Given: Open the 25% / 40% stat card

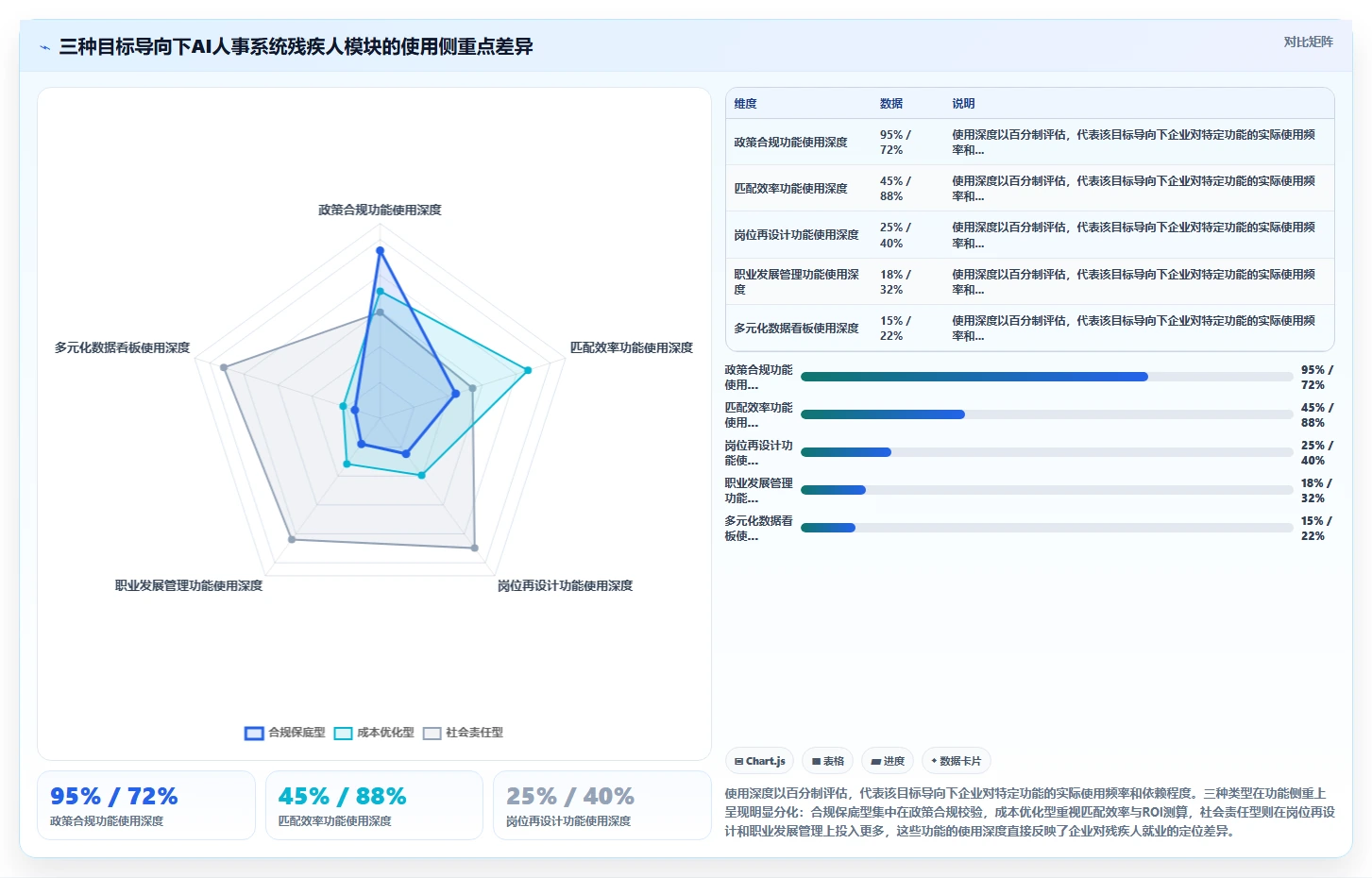Looking at the screenshot, I should coord(602,805).
